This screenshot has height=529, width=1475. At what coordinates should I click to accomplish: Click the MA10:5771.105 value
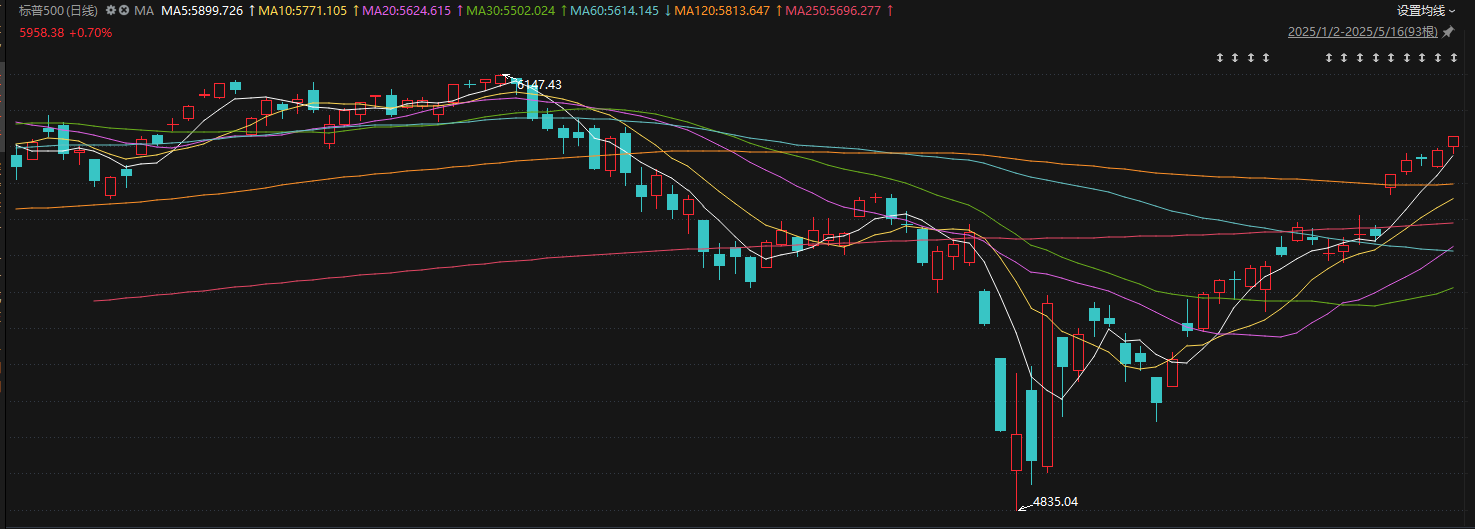tap(302, 10)
